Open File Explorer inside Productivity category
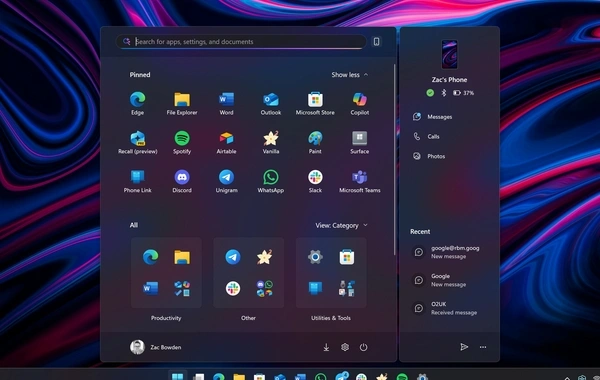Image resolution: width=600 pixels, height=380 pixels. (x=182, y=257)
